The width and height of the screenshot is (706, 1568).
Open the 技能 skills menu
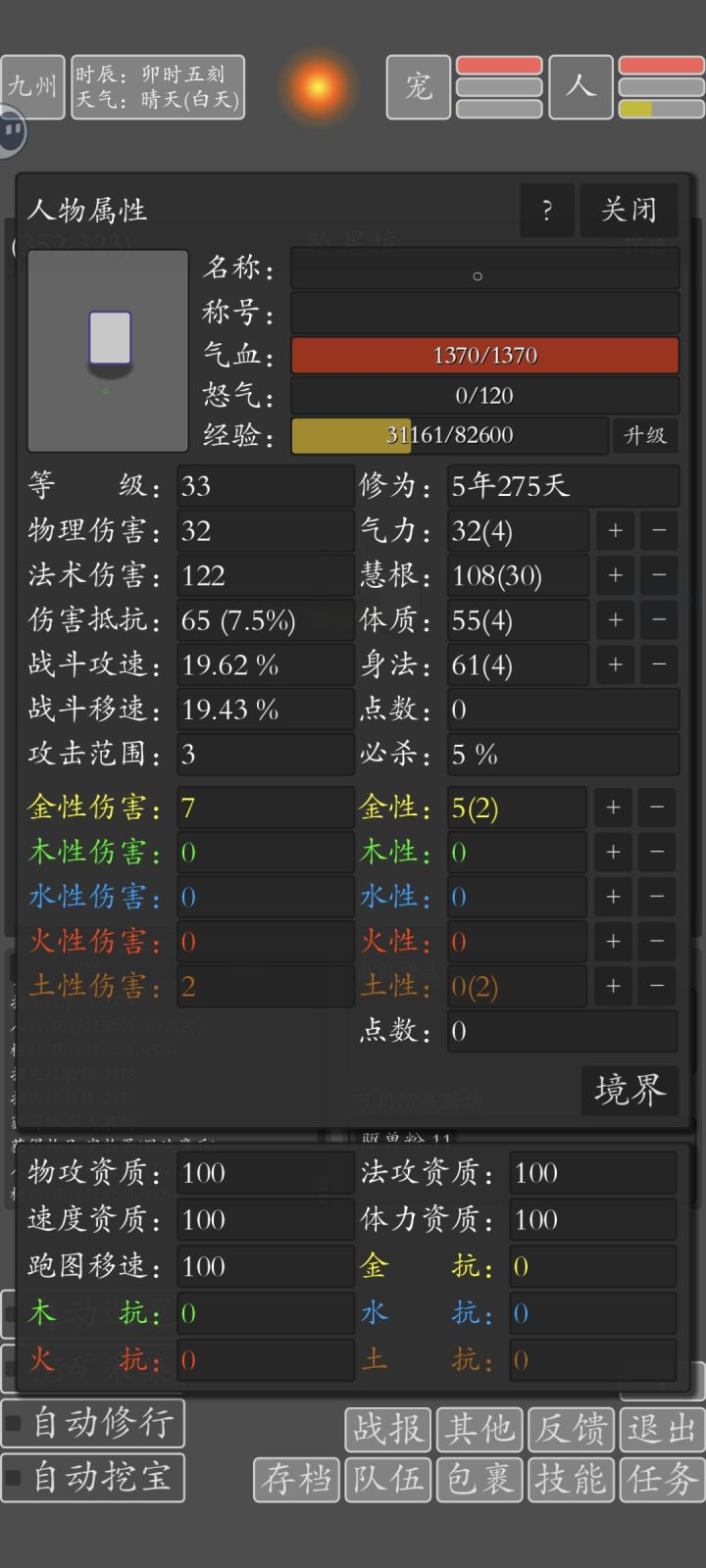point(571,1479)
